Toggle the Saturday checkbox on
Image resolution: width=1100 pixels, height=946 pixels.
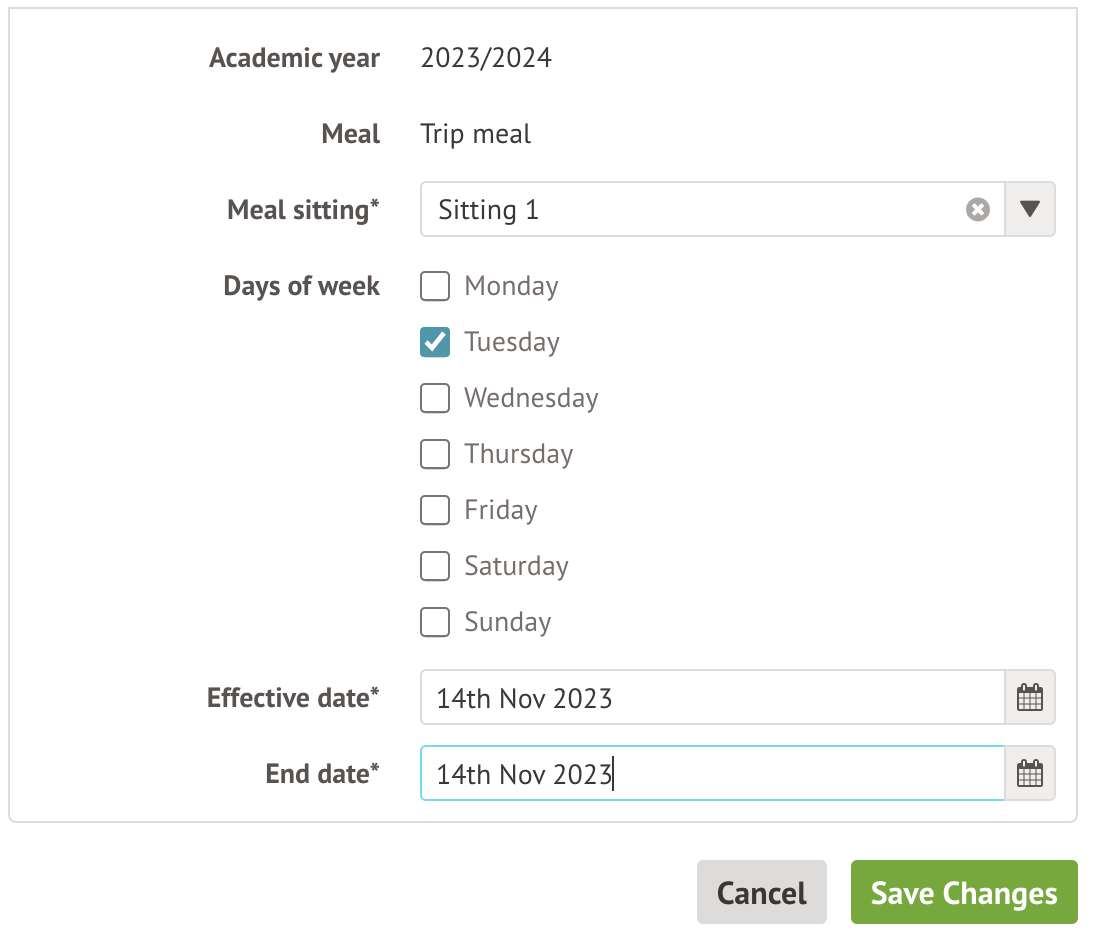(x=435, y=566)
